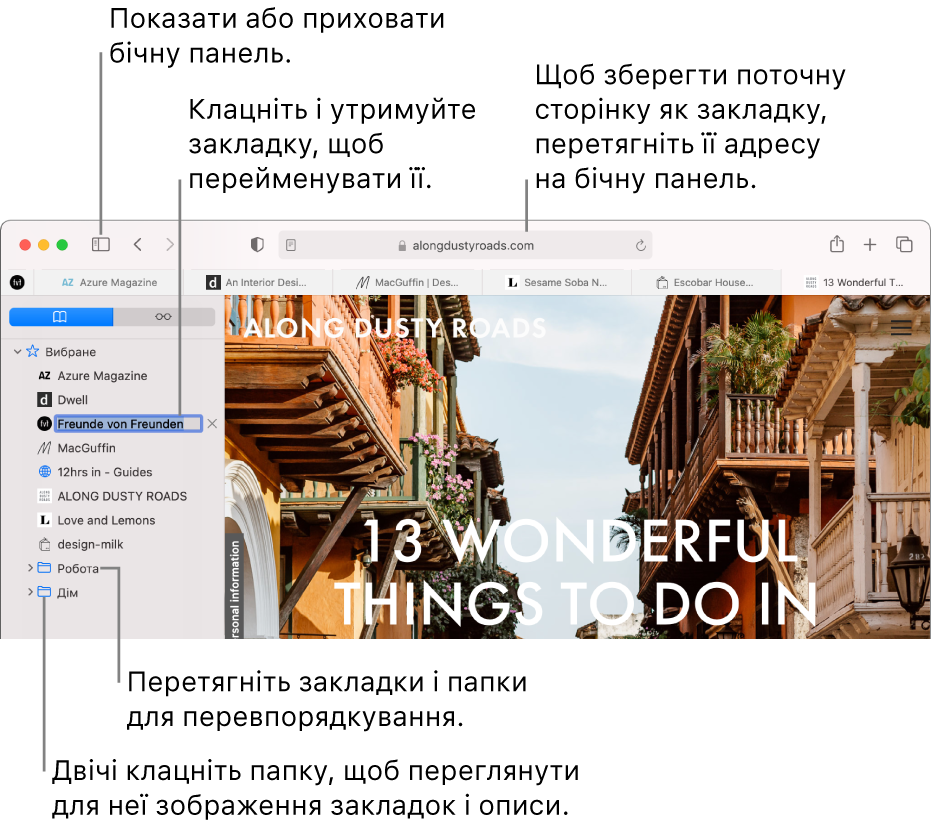This screenshot has height=827, width=931.
Task: Select the Робота folder
Action: [x=68, y=569]
